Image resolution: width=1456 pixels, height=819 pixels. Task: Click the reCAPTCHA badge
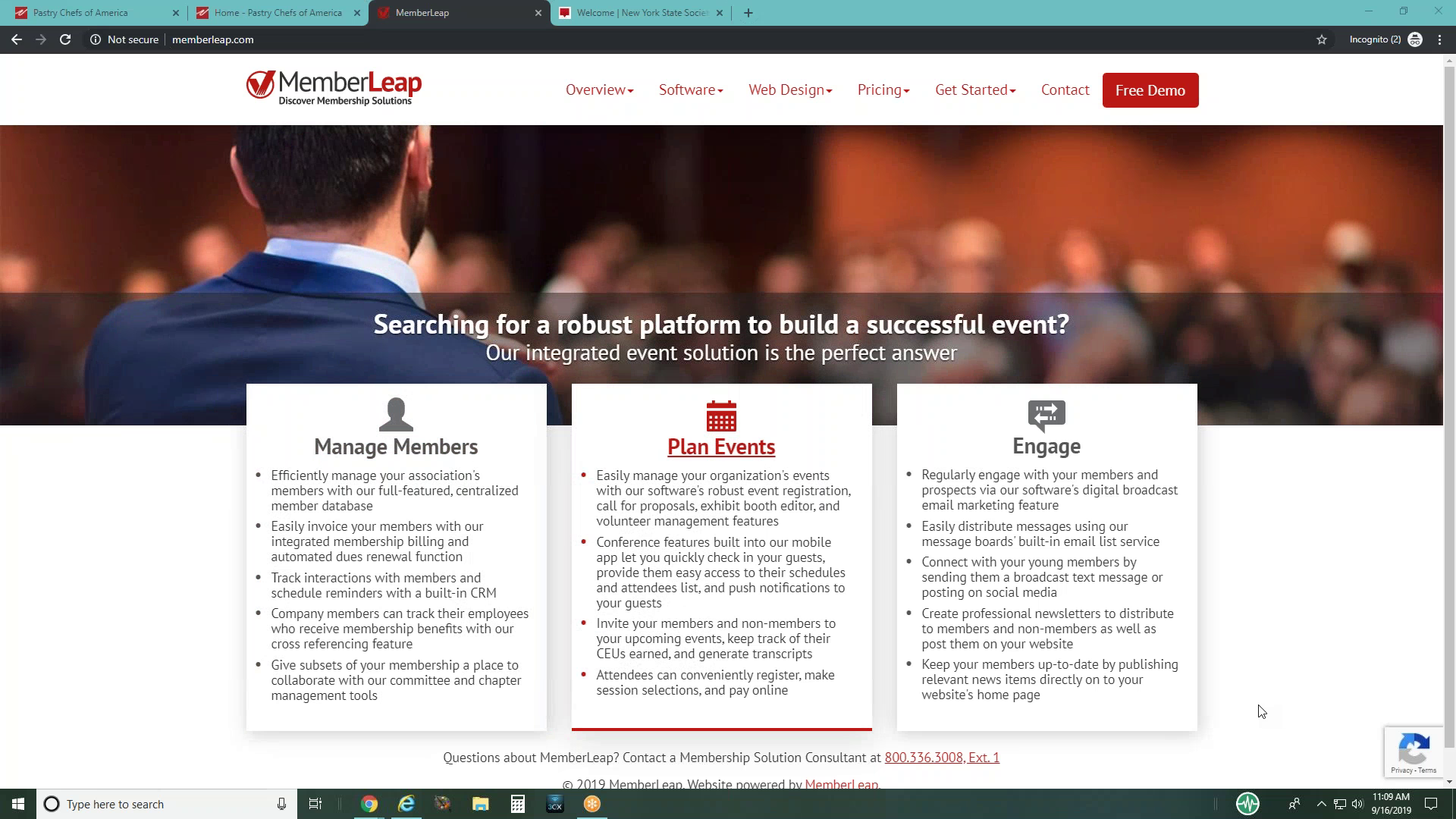tap(1414, 752)
